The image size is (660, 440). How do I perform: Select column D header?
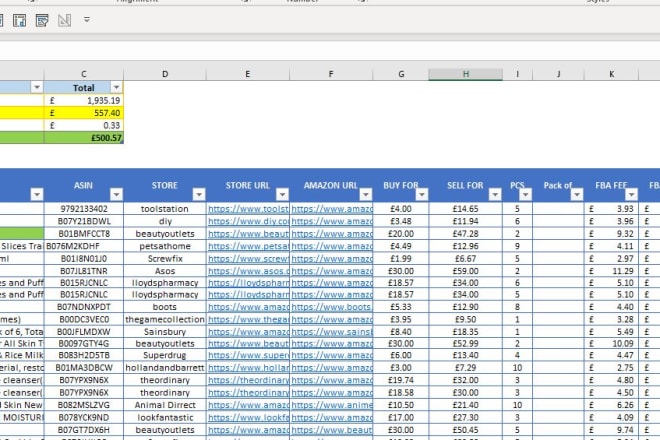click(x=165, y=74)
